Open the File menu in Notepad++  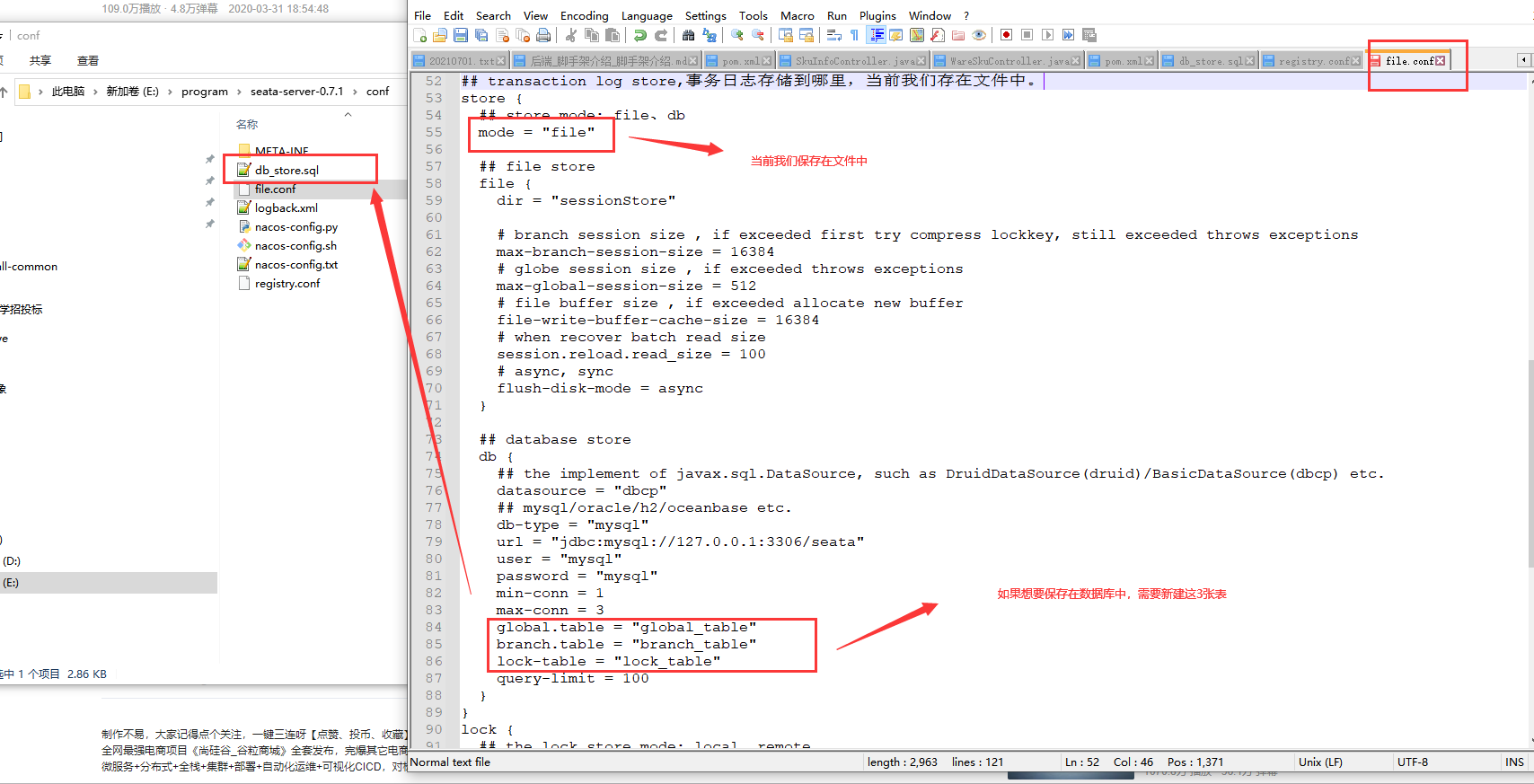pos(422,15)
